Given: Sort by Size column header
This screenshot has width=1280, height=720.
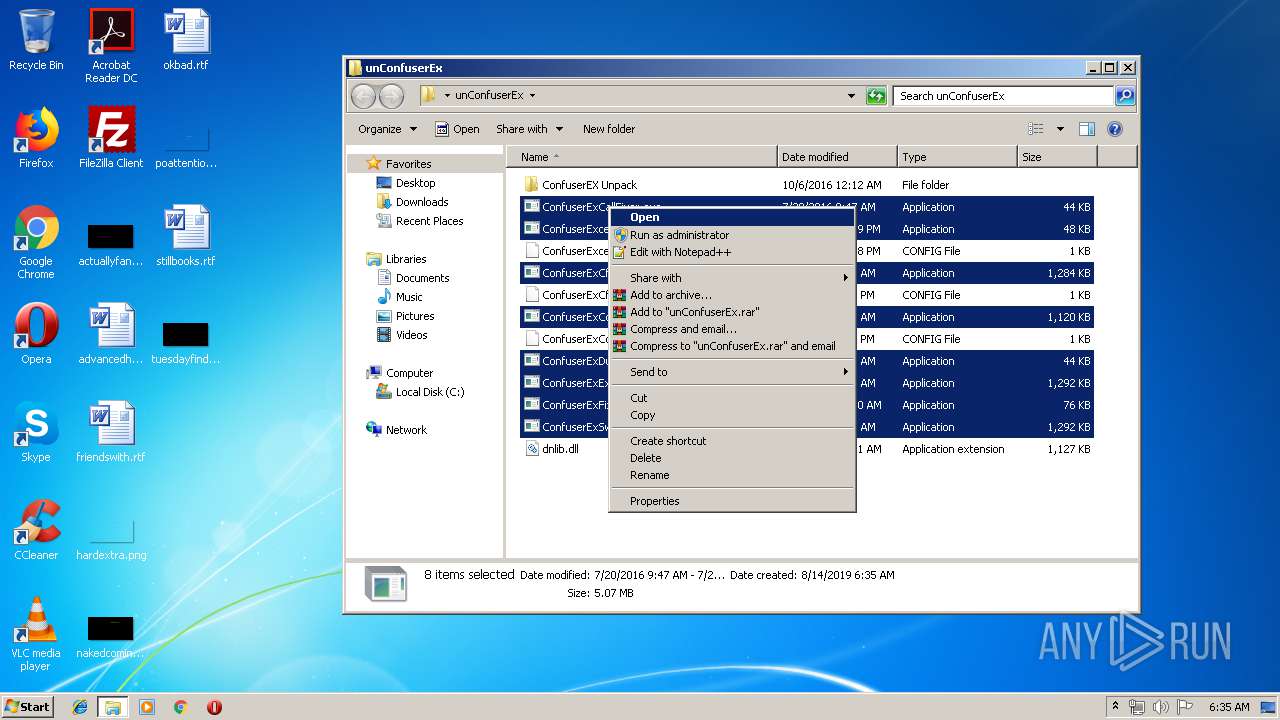Looking at the screenshot, I should [1057, 157].
